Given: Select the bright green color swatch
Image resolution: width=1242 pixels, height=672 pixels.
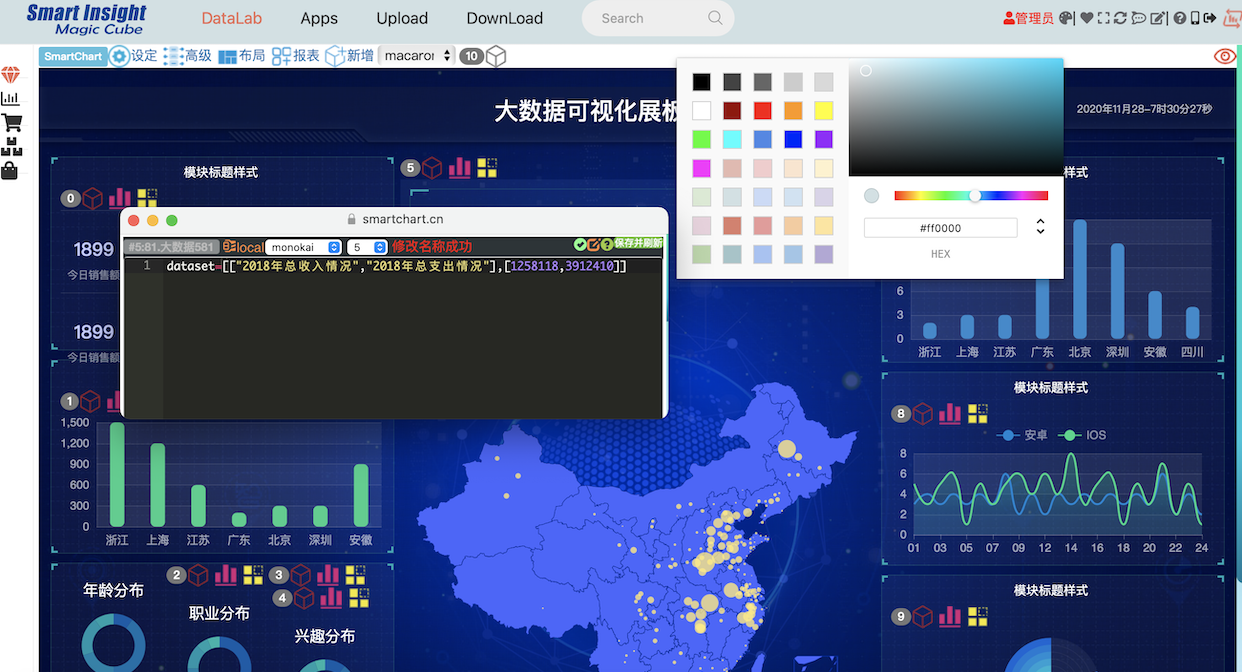Looking at the screenshot, I should pos(702,139).
